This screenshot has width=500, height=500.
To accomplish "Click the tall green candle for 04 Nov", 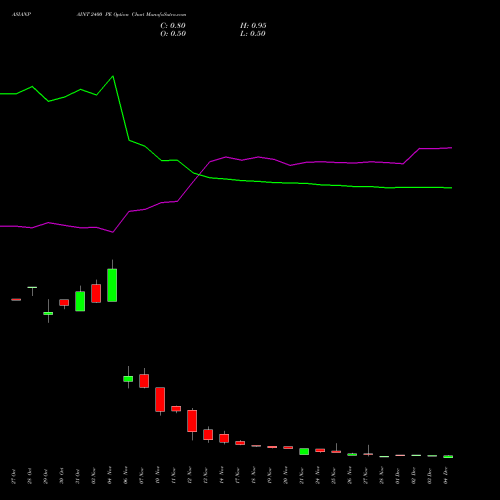I will [x=112, y=285].
